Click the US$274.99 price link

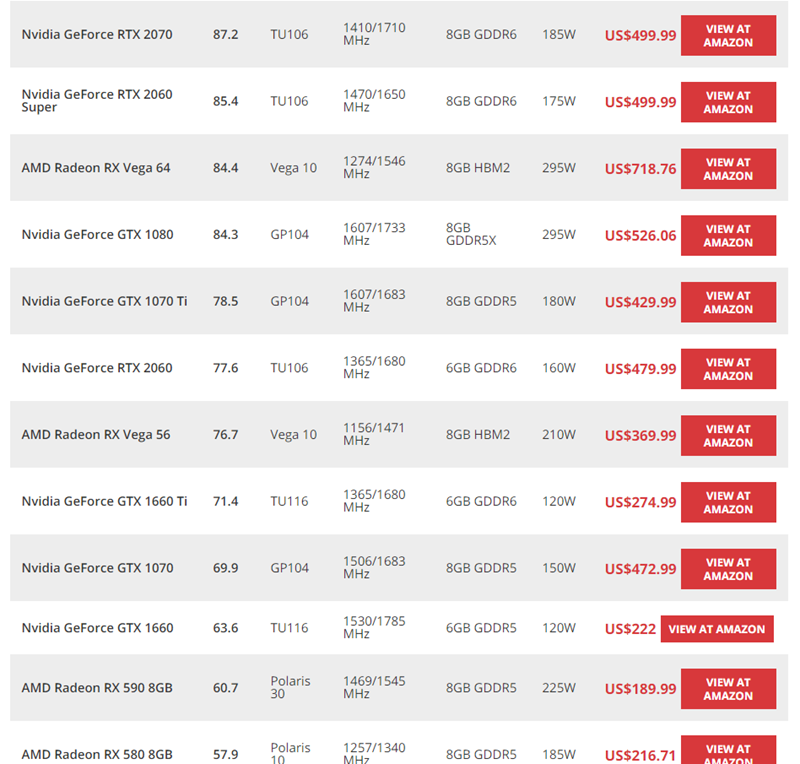click(x=640, y=502)
